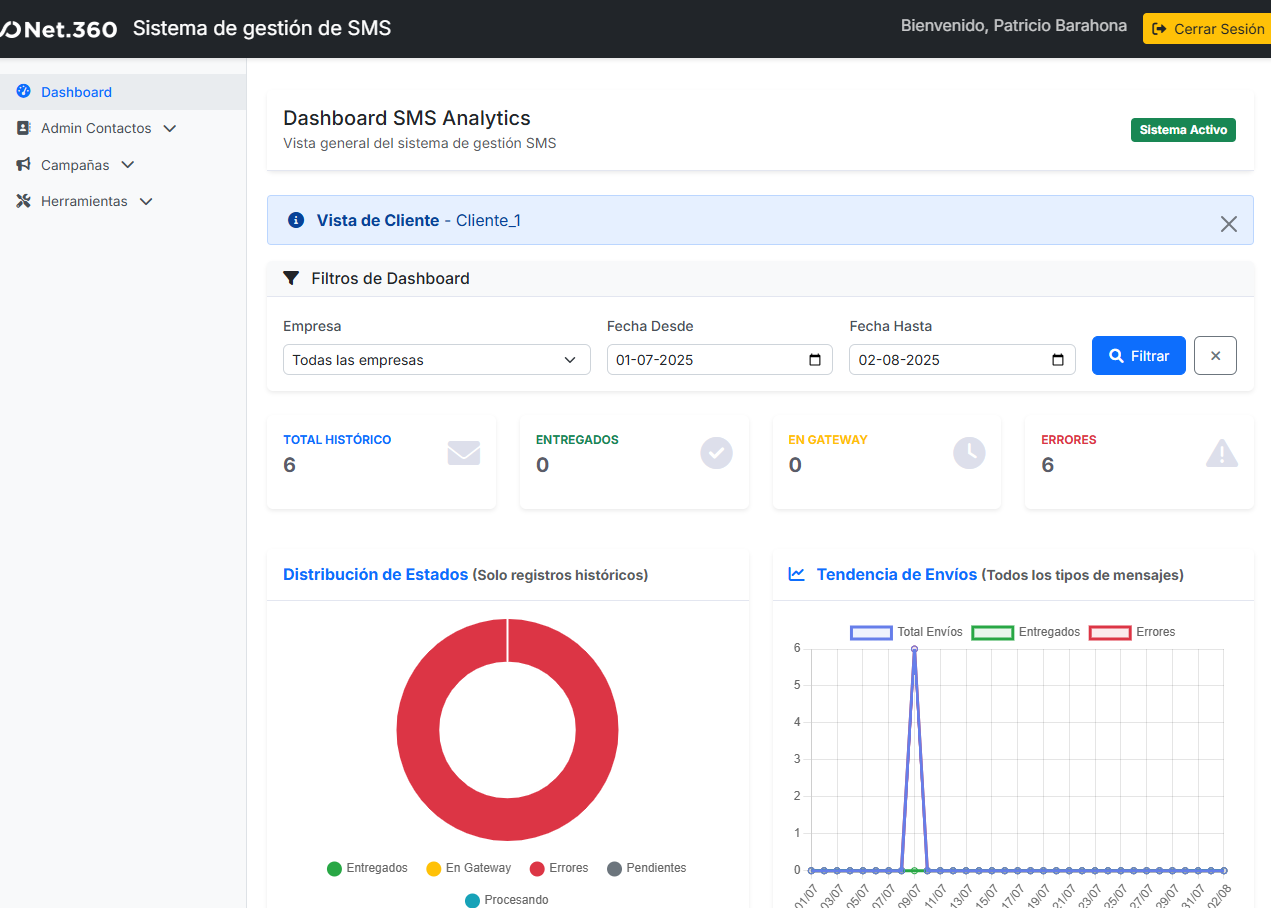Click the info icon beside Vista de Cliente

296,220
